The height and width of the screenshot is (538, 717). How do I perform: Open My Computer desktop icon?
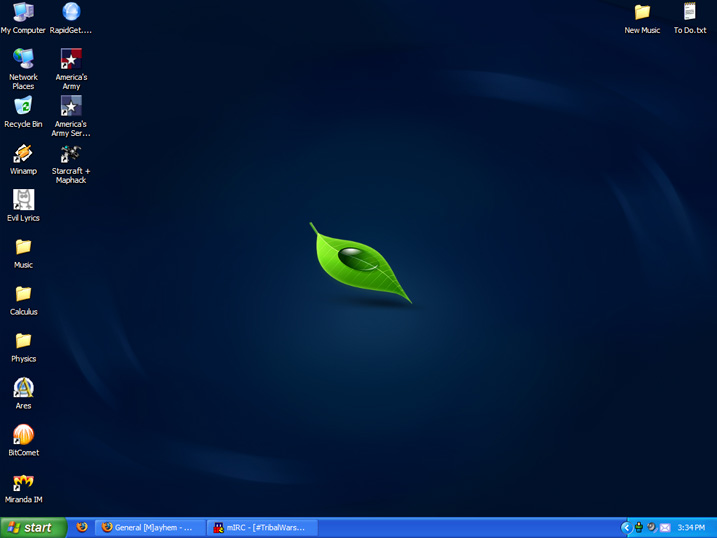(x=23, y=18)
